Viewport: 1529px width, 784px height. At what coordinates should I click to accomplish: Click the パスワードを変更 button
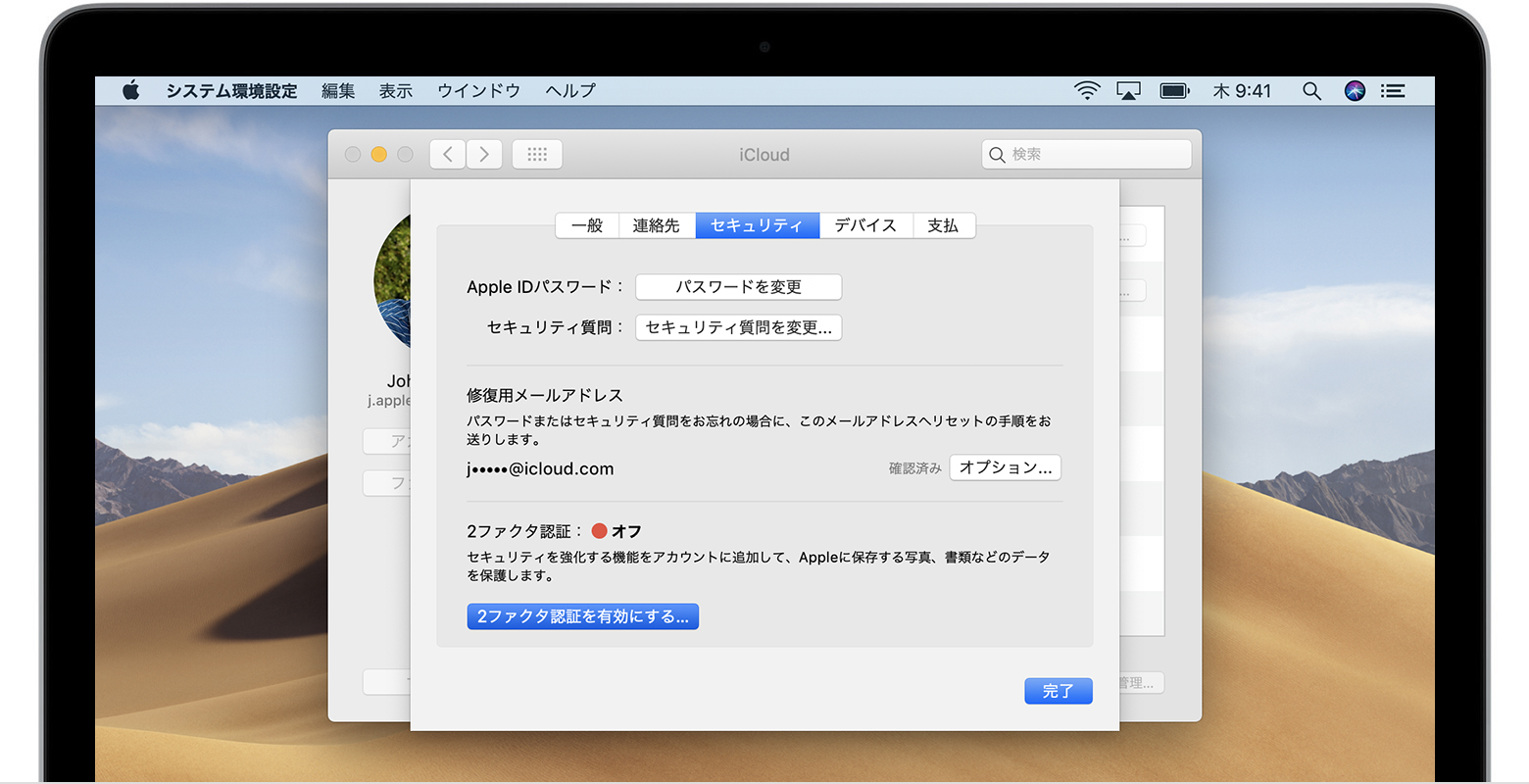[738, 287]
